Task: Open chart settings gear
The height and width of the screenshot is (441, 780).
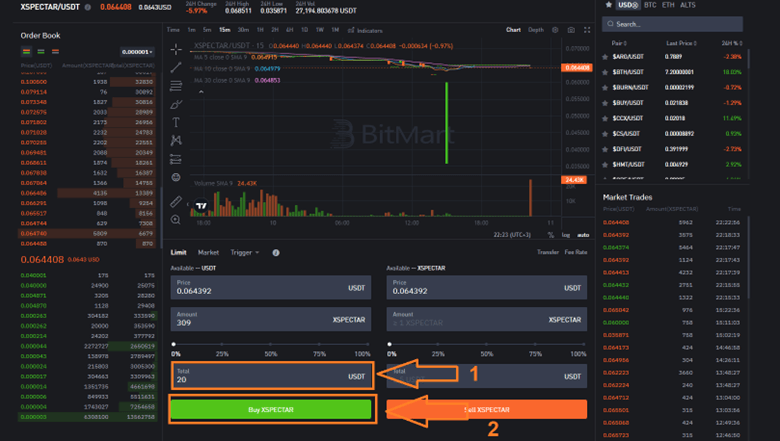Action: (x=555, y=30)
